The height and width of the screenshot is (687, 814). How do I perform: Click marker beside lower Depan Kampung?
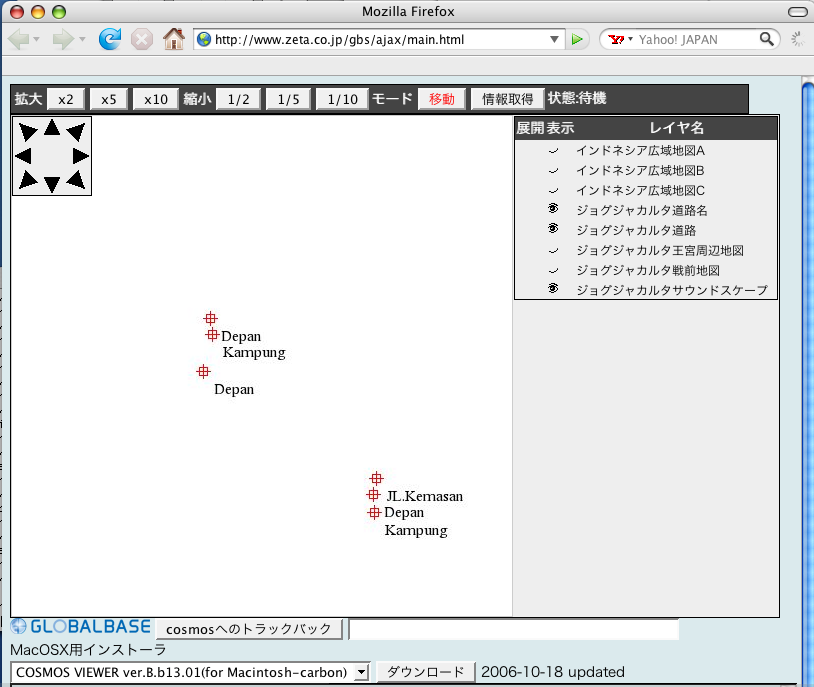click(x=374, y=513)
